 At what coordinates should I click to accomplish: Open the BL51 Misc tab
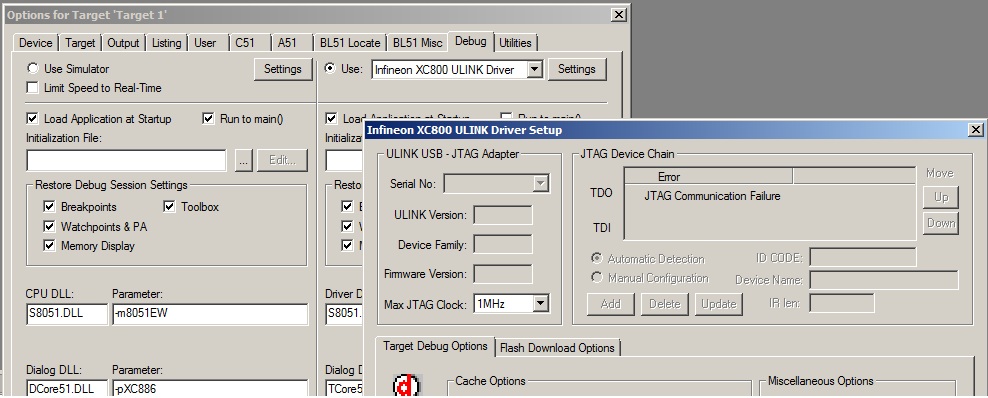coord(418,43)
